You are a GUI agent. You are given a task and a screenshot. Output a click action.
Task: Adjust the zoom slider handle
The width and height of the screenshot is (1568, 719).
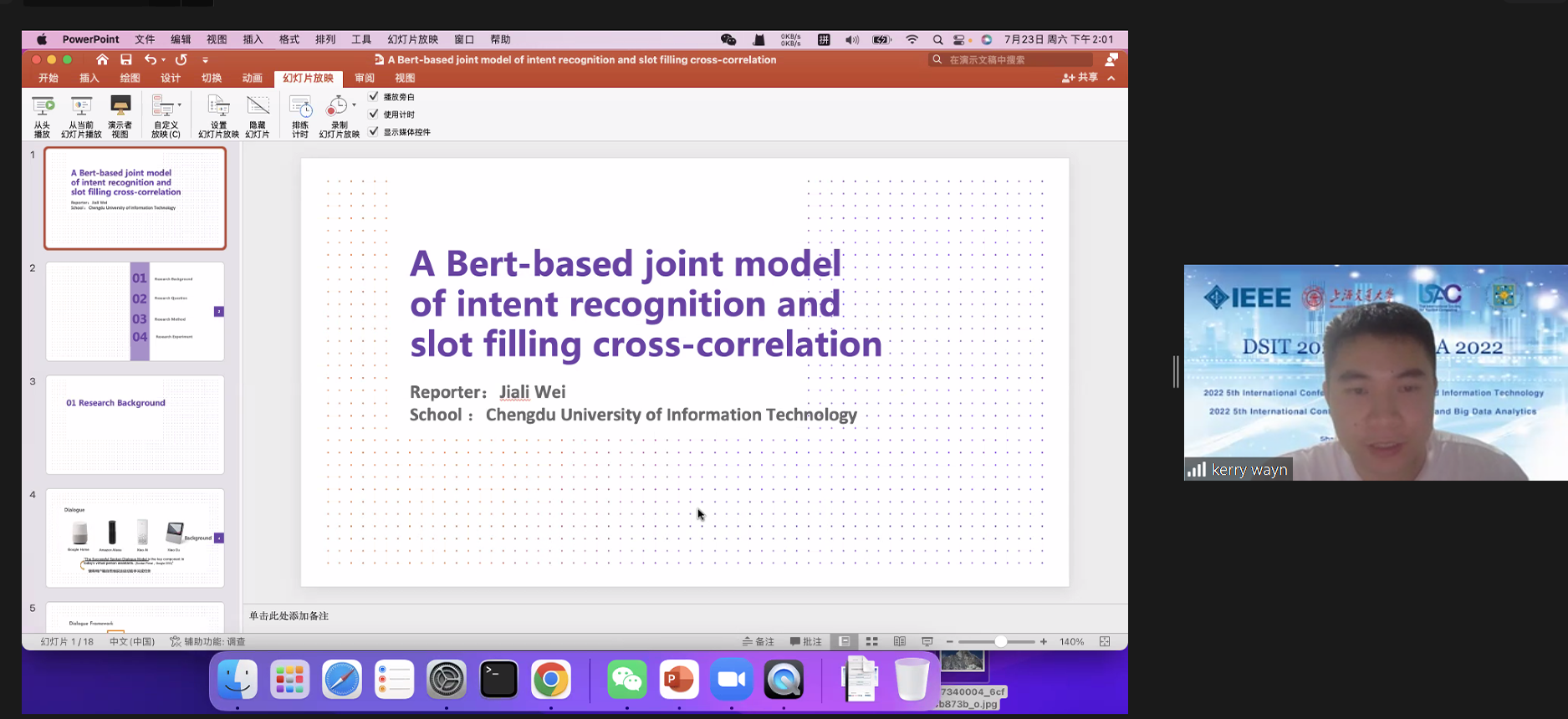(x=1000, y=641)
